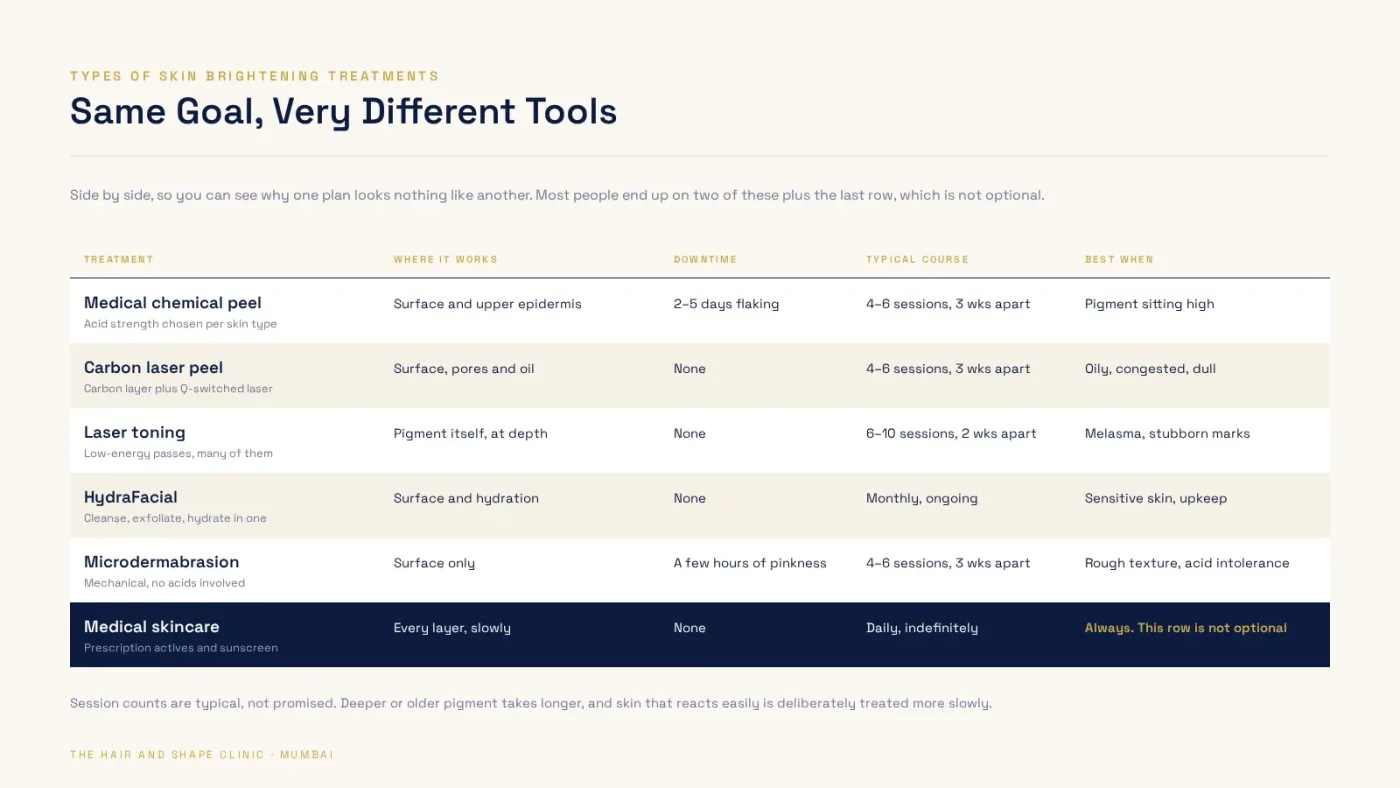Click the TYPICAL COURSE column header
This screenshot has width=1400, height=788.
[x=917, y=259]
